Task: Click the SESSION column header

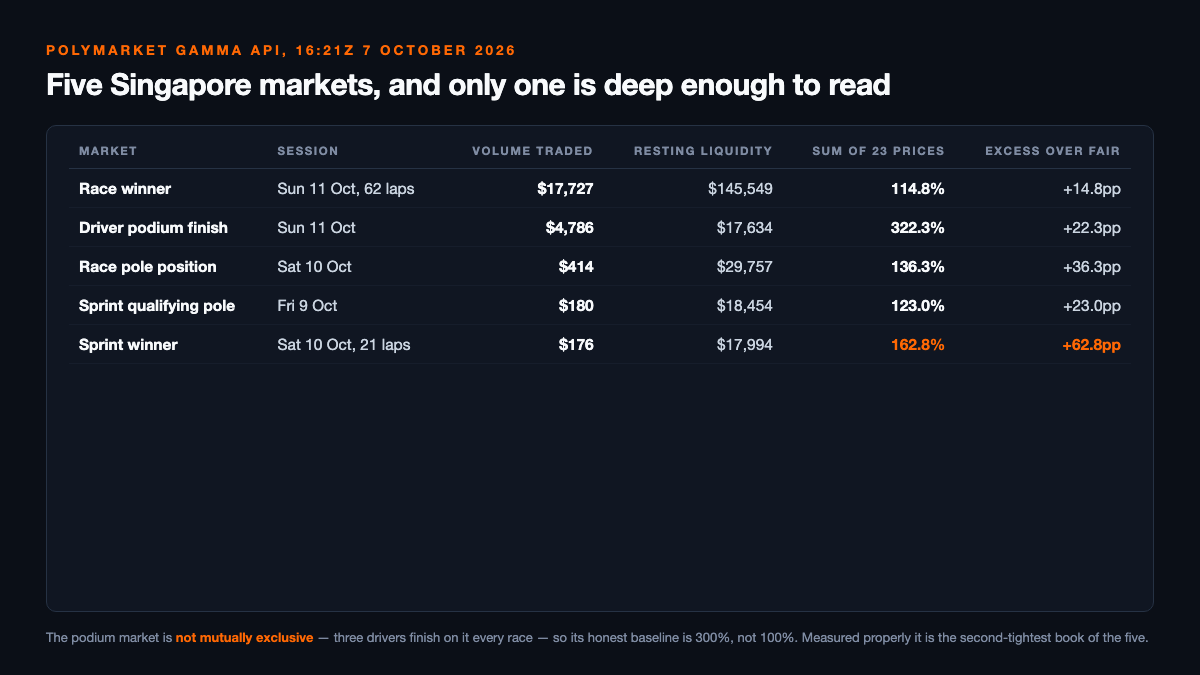Action: point(308,151)
